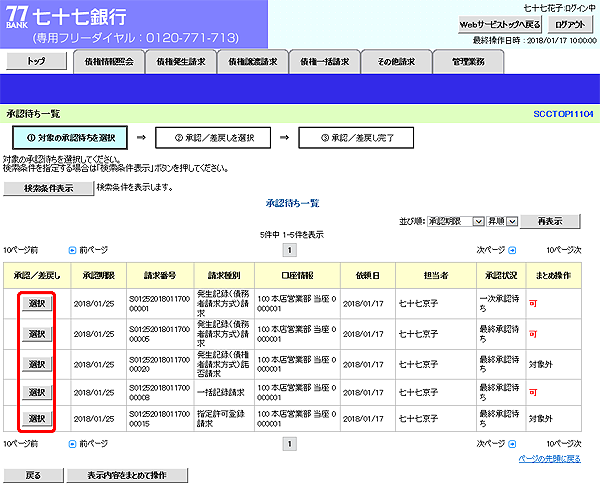
Task: Click previous page arrow icon above table
Action: (72, 250)
